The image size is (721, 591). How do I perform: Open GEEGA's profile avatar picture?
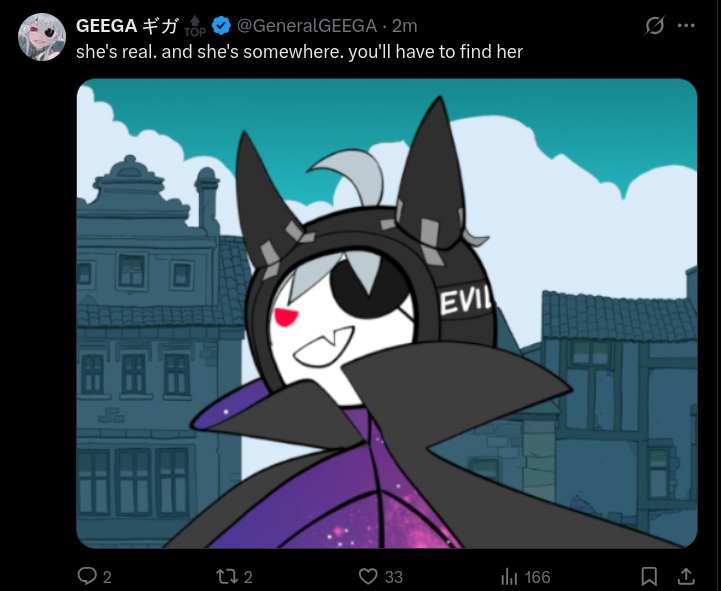pos(41,37)
